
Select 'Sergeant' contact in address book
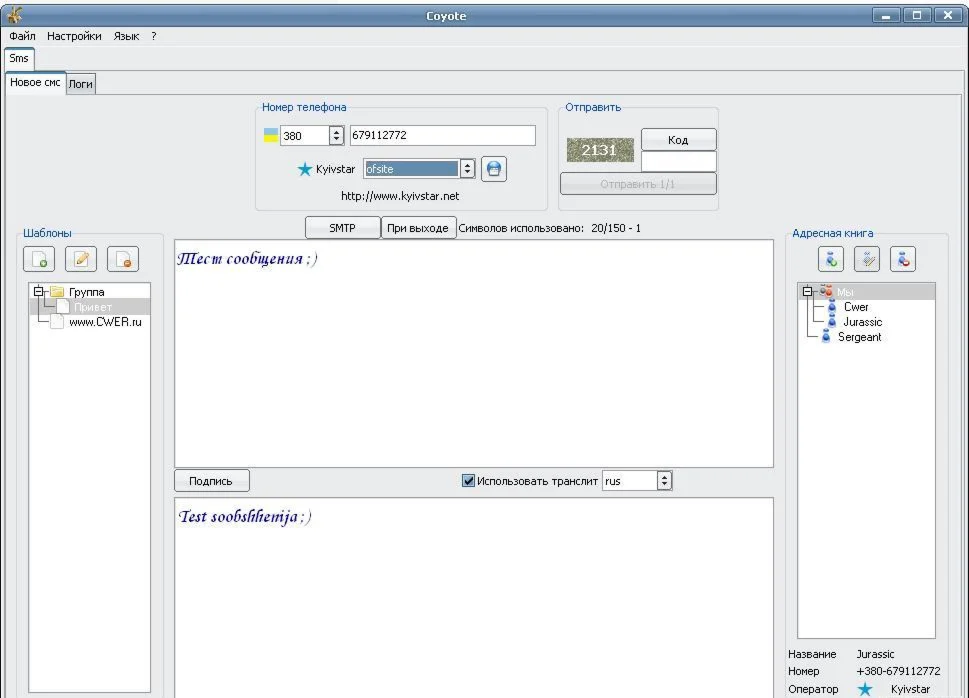click(x=859, y=337)
